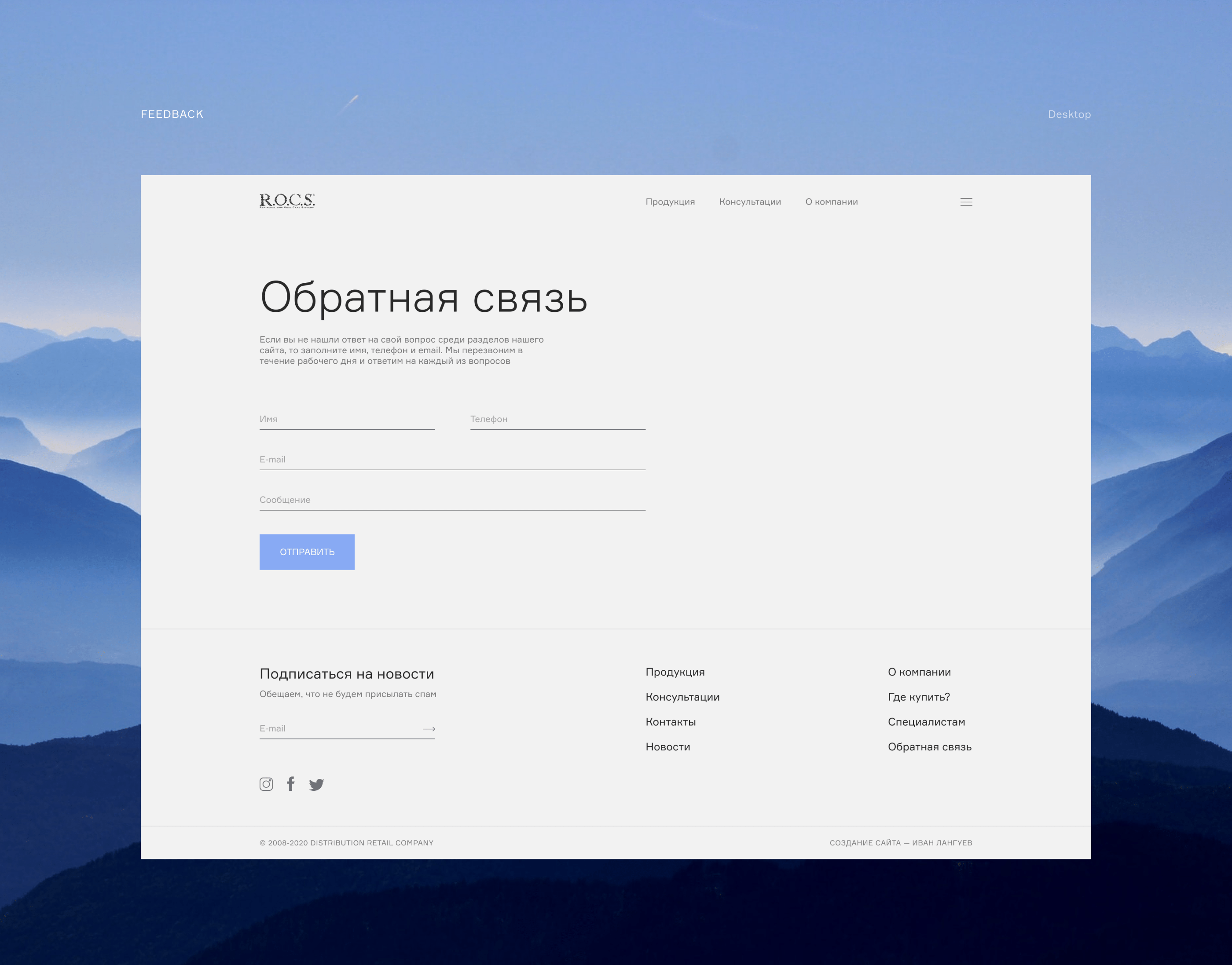Open footer link Новости
Viewport: 1232px width, 965px height.
pos(667,746)
